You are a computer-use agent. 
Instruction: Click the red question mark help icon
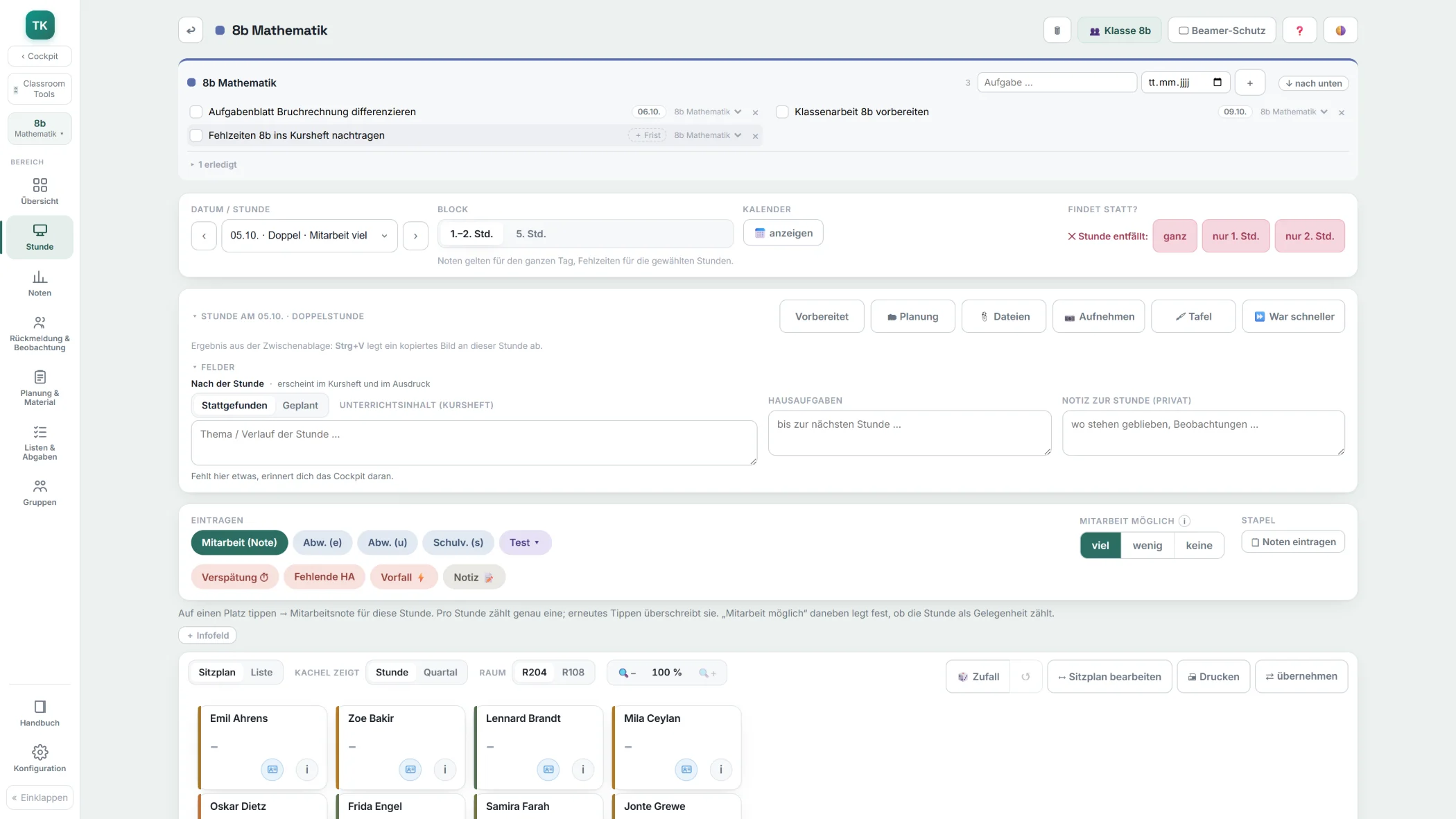pos(1299,31)
